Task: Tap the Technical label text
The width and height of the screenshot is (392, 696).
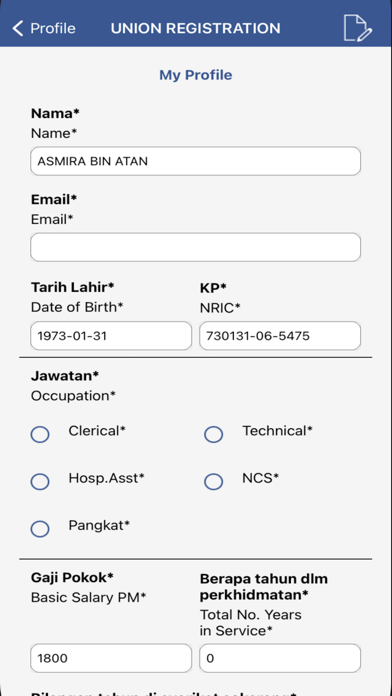Action: 277,431
